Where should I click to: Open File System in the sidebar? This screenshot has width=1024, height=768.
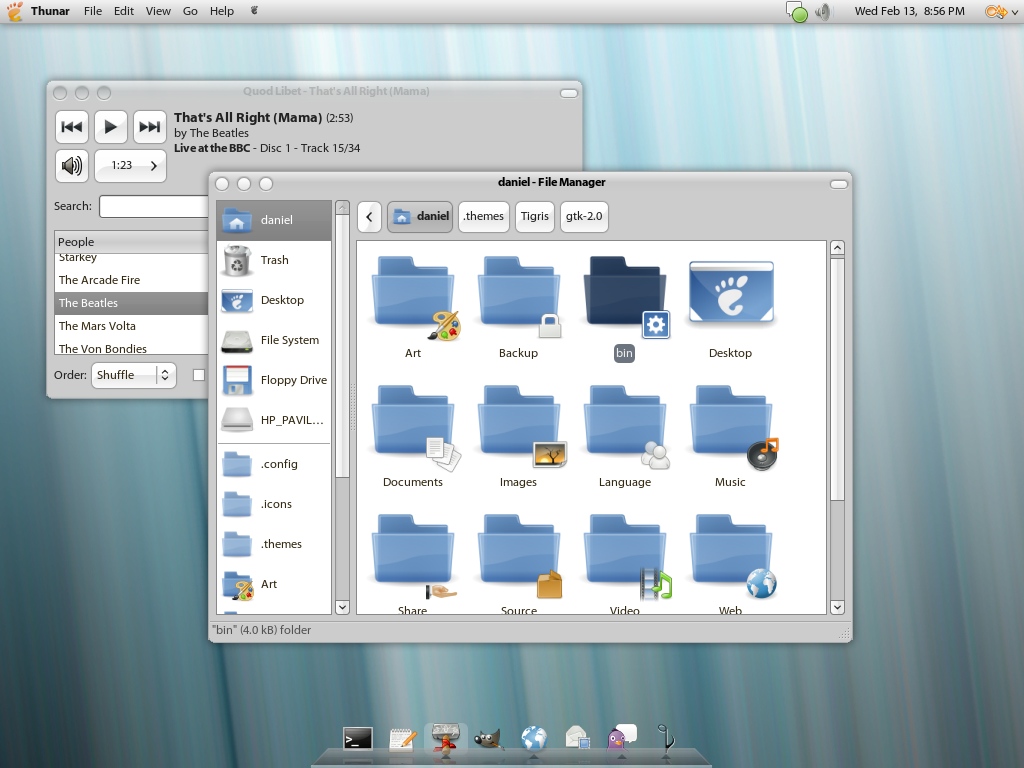point(274,340)
